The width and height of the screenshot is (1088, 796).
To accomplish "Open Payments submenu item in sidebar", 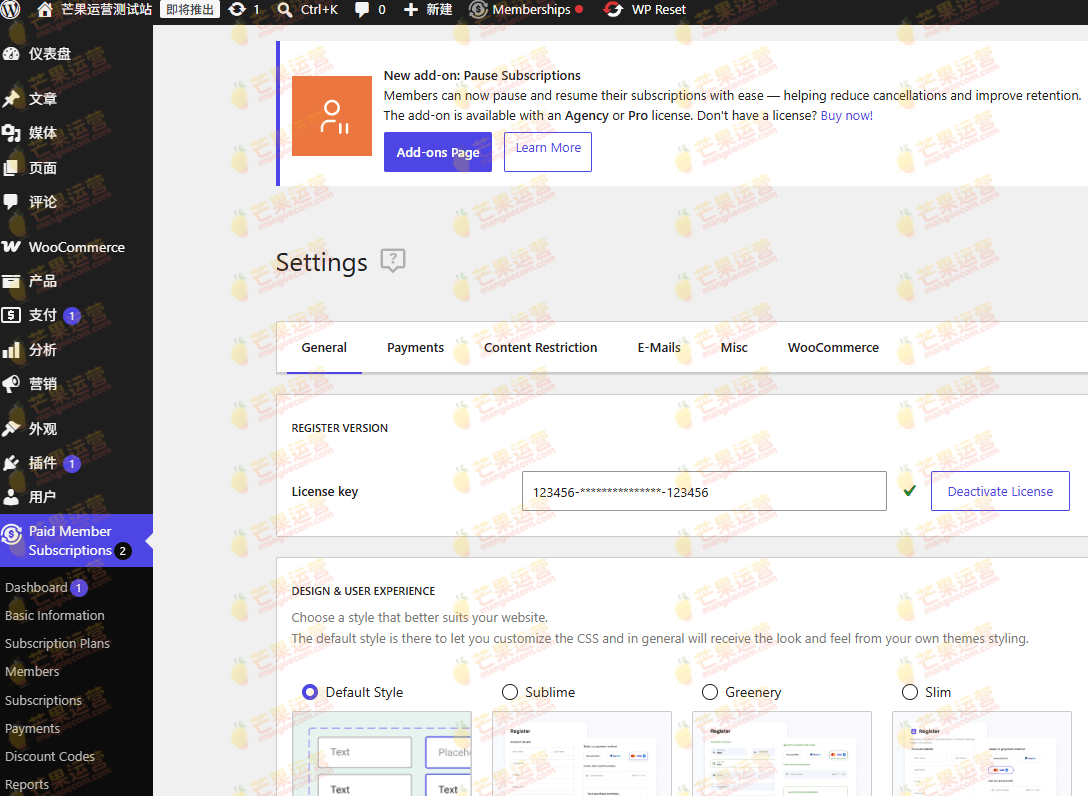I will (x=33, y=729).
